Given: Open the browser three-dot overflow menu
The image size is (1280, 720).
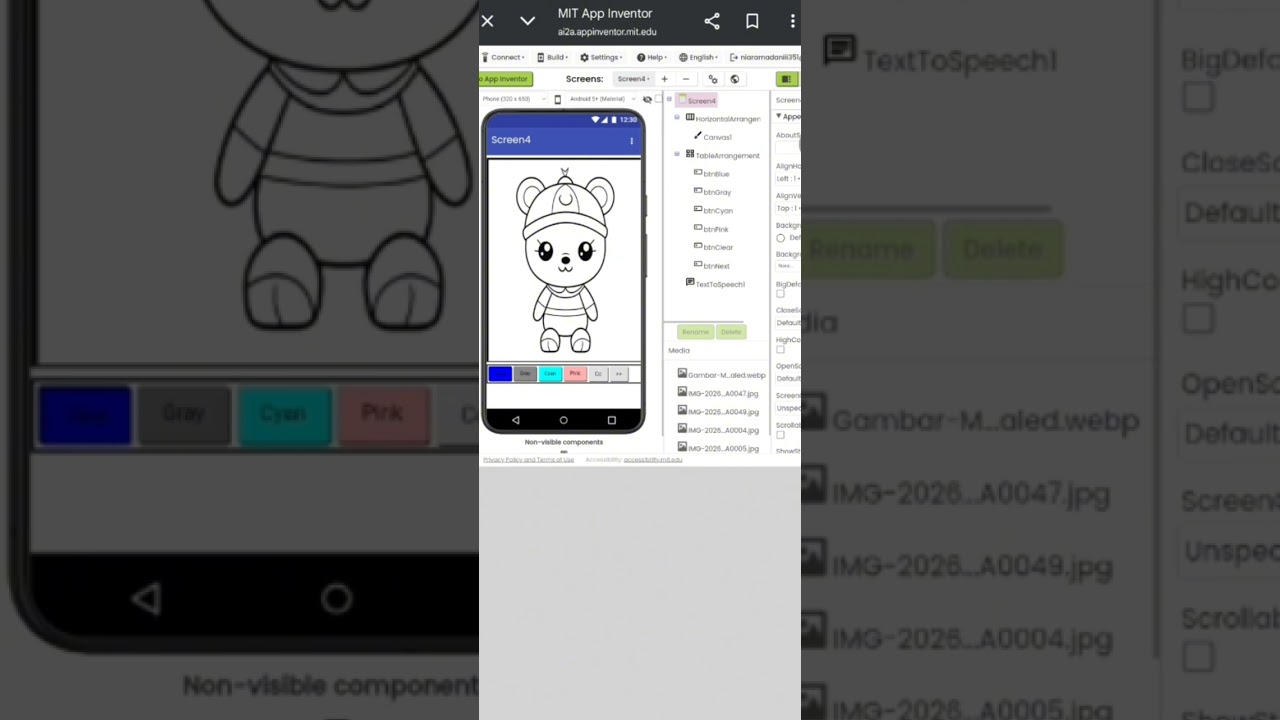Looking at the screenshot, I should click(x=792, y=21).
